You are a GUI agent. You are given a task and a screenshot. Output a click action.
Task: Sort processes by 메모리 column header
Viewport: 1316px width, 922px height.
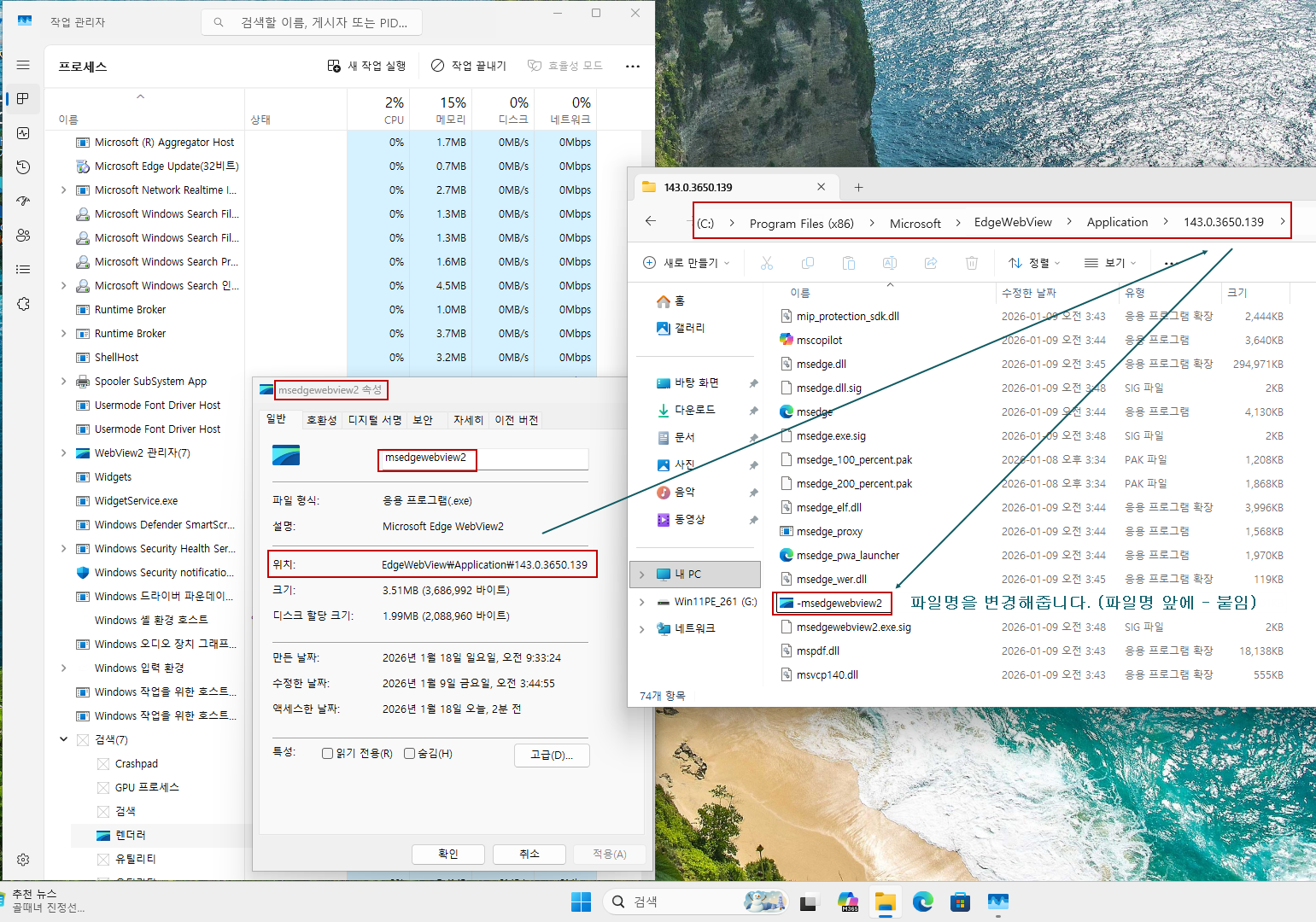(x=441, y=109)
